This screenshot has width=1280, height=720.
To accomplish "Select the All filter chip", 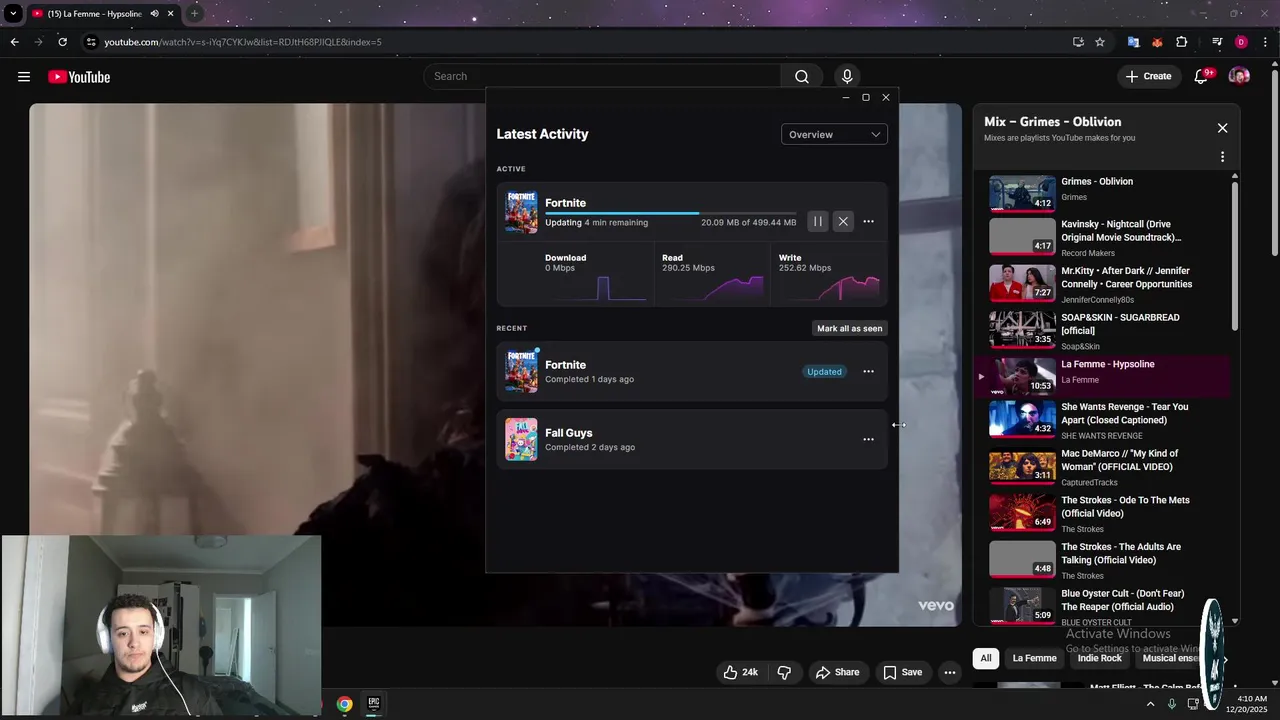I will pyautogui.click(x=986, y=658).
